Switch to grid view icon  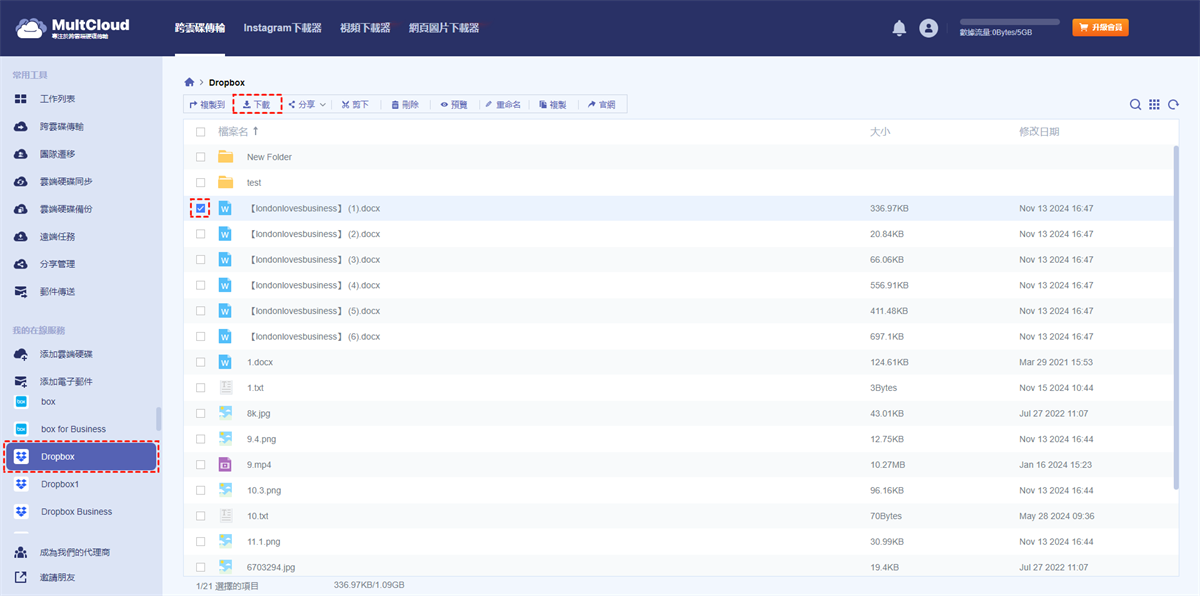[1154, 105]
